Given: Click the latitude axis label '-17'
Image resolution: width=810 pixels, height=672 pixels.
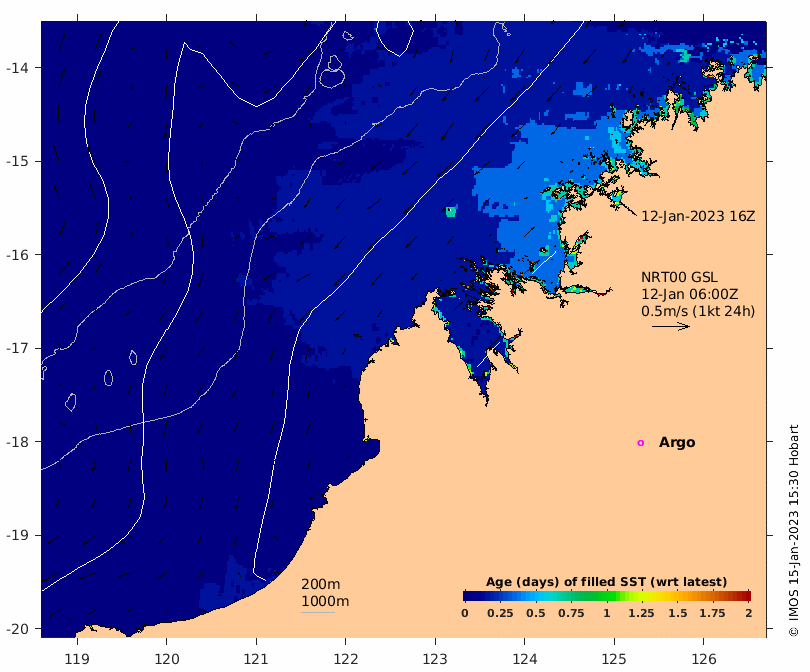Looking at the screenshot, I should coord(17,348).
